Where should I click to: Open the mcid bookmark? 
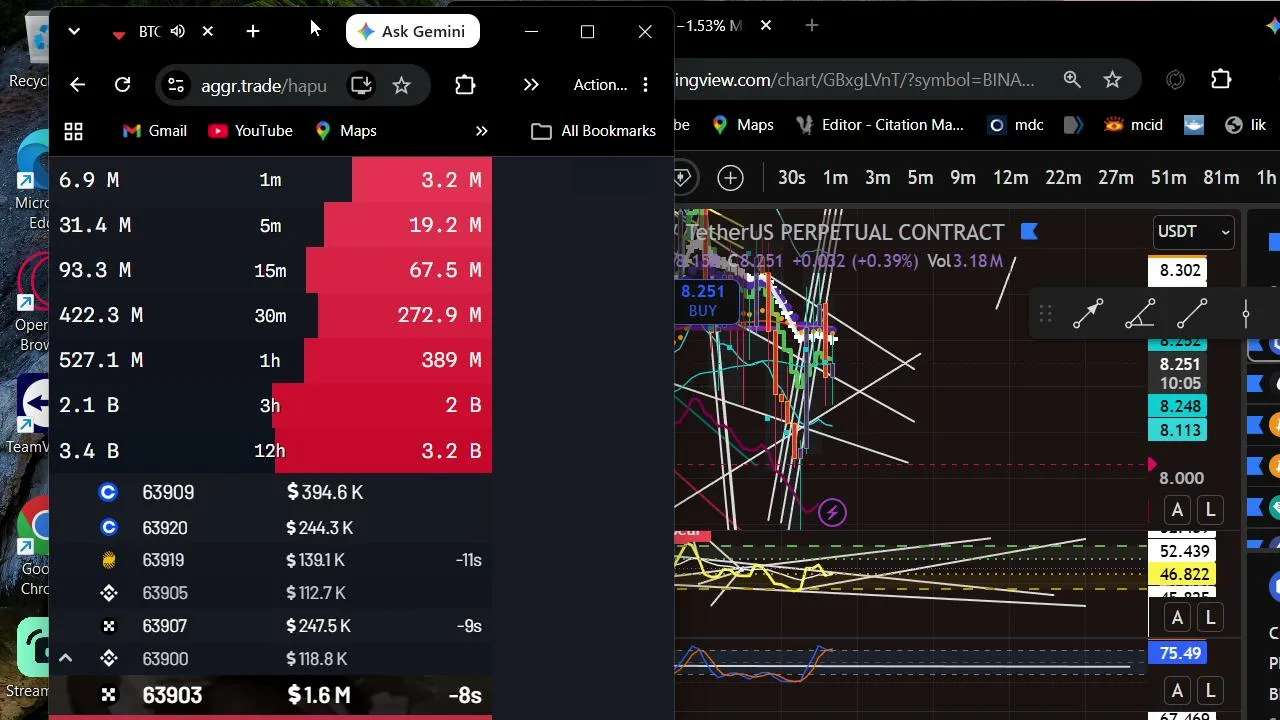(x=1134, y=125)
